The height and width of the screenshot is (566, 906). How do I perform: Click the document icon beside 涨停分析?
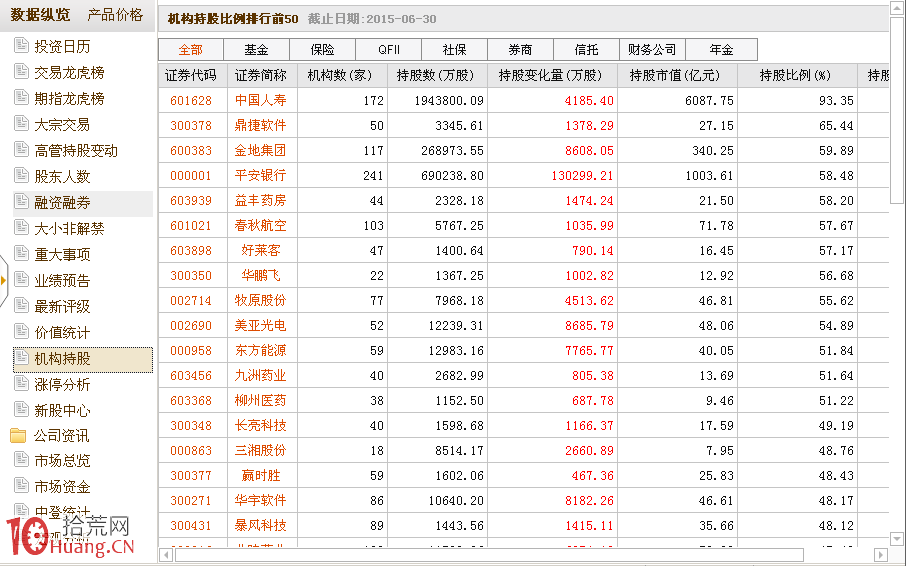(21, 383)
